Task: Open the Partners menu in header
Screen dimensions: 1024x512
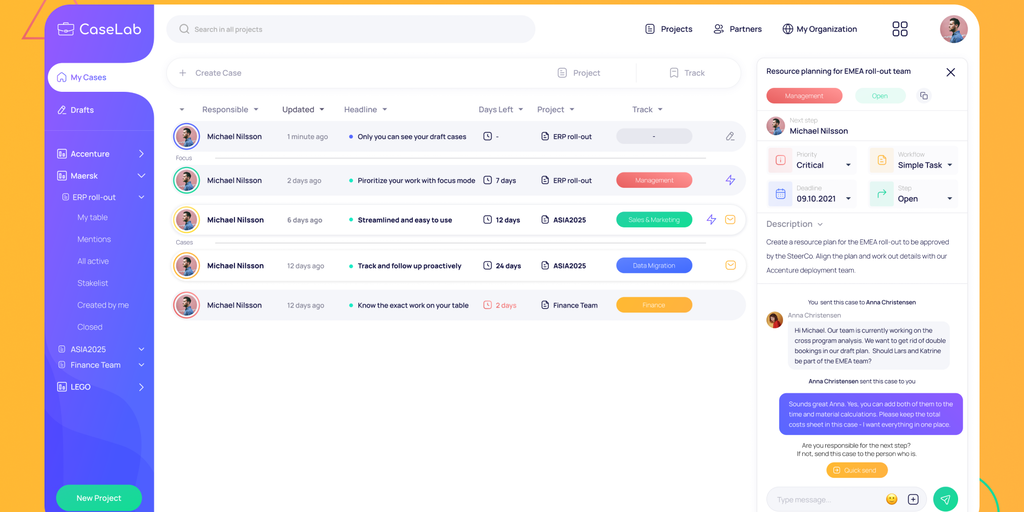Action: (737, 29)
